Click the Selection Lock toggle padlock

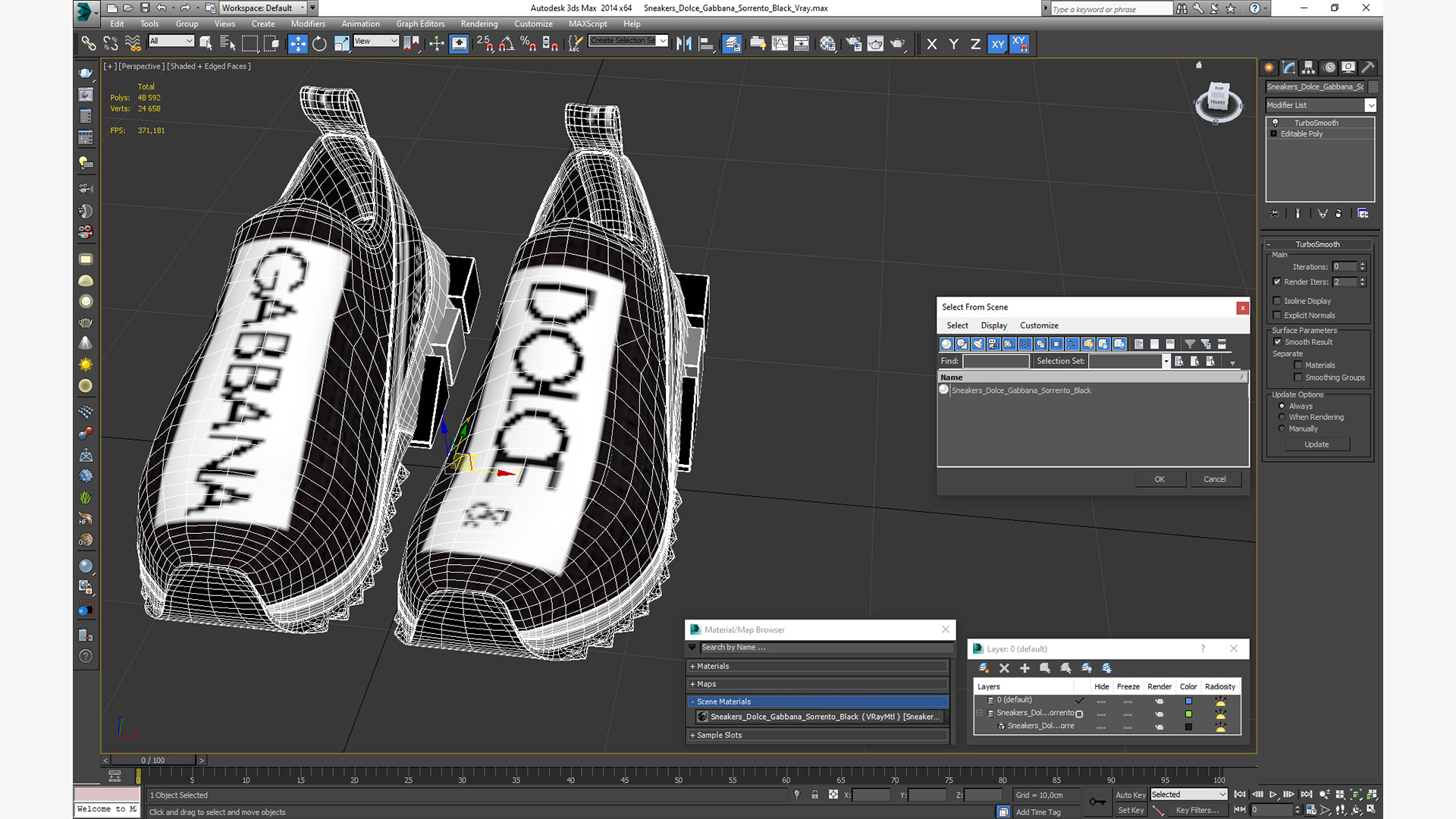(814, 795)
